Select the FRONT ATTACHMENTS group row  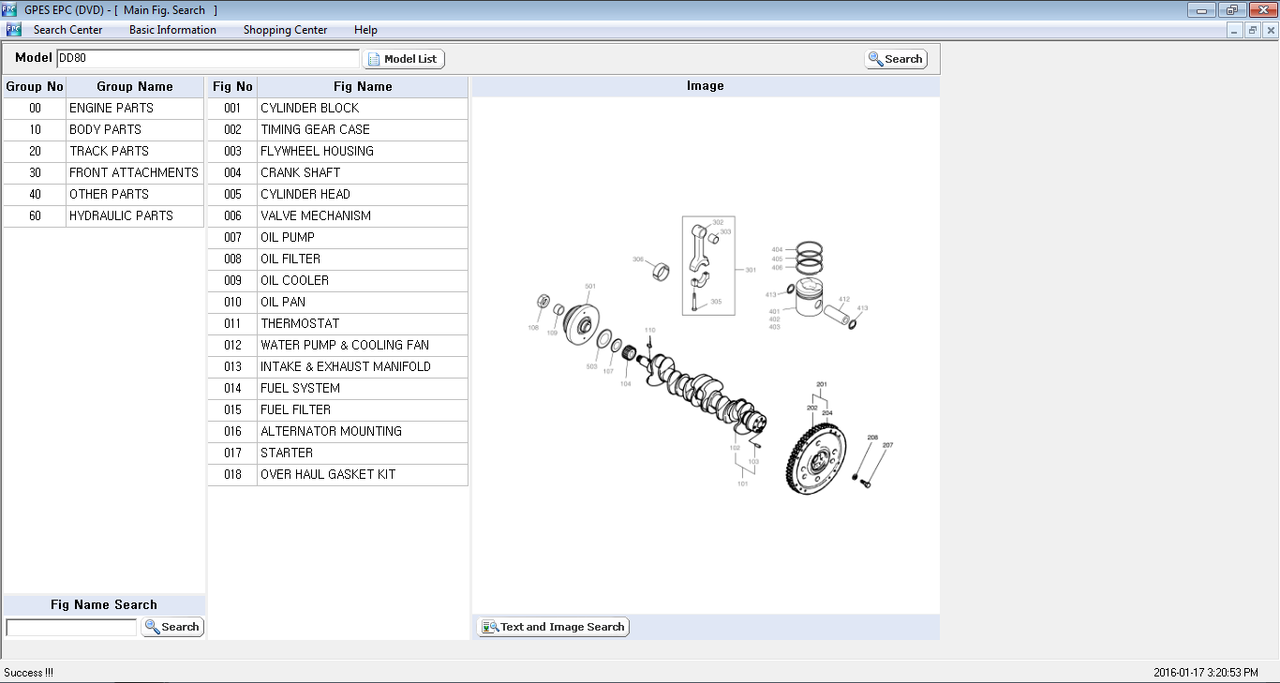pos(104,173)
